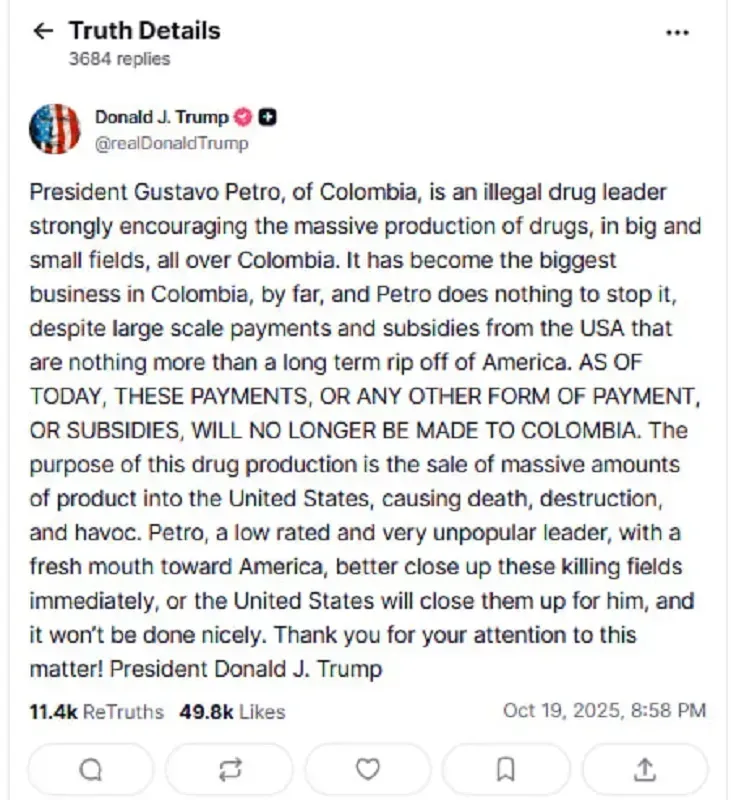Open the Donald J. Trump display name
The width and height of the screenshot is (731, 800).
(x=161, y=117)
